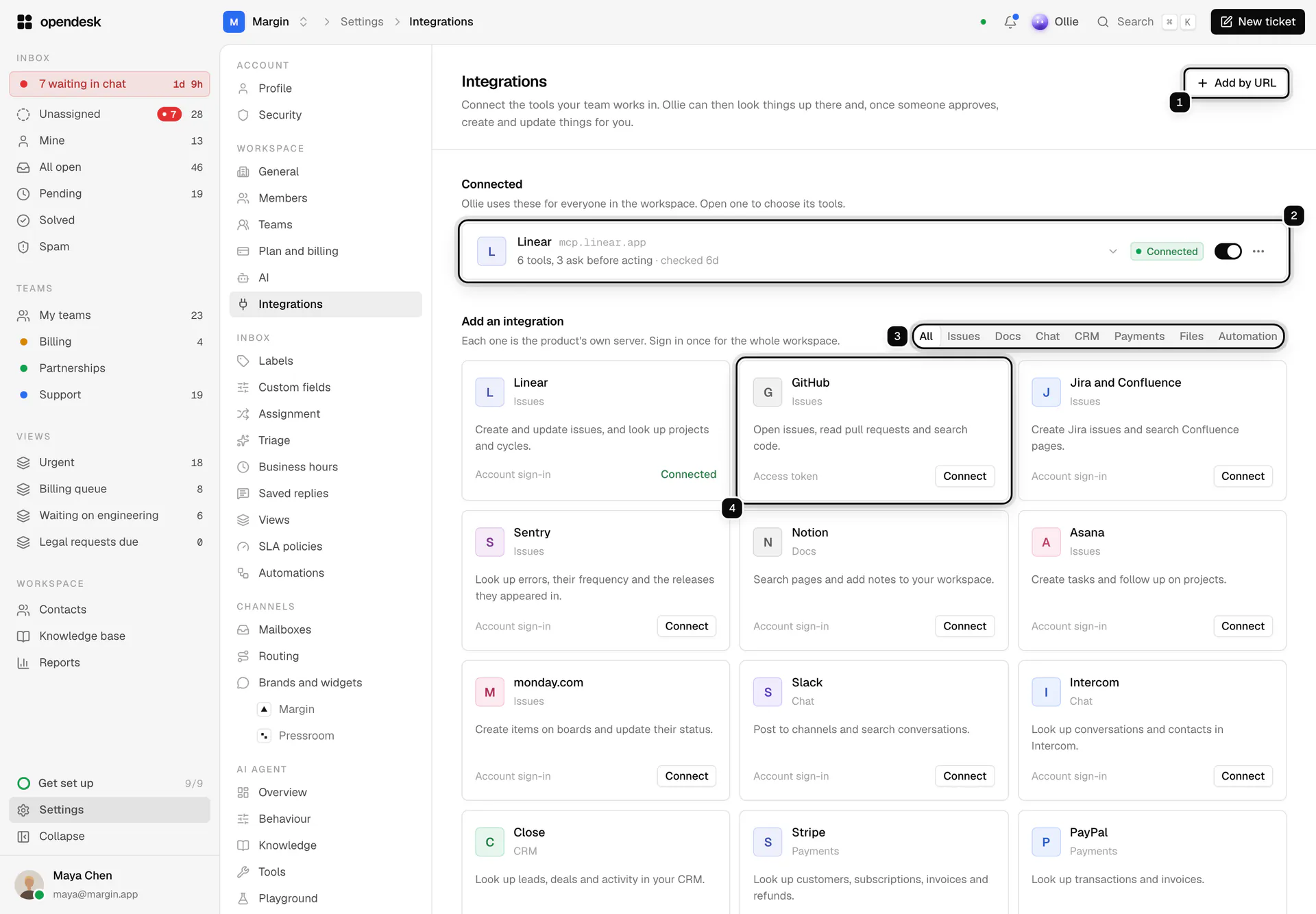This screenshot has height=914, width=1316.
Task: Expand the Linear connected integration chevron
Action: click(x=1112, y=252)
